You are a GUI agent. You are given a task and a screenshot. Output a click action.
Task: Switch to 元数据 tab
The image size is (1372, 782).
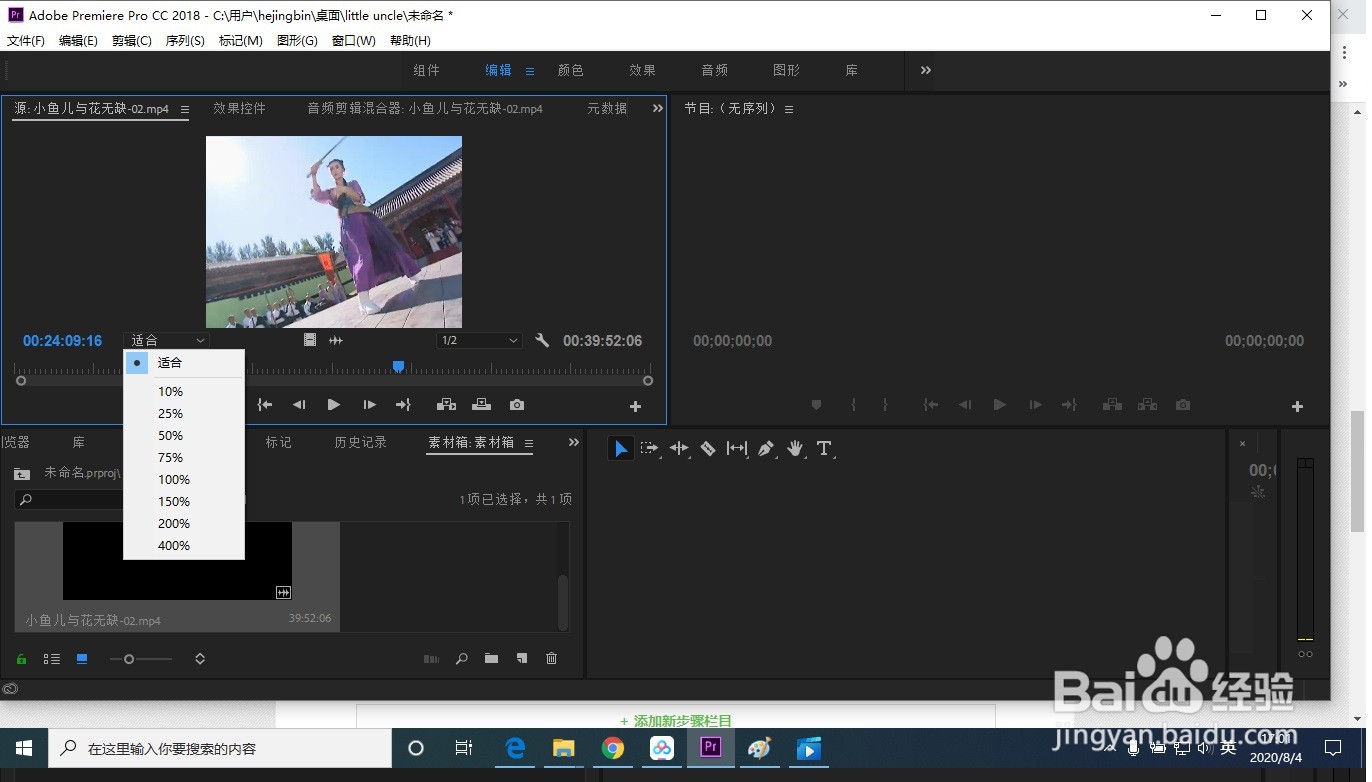point(607,108)
